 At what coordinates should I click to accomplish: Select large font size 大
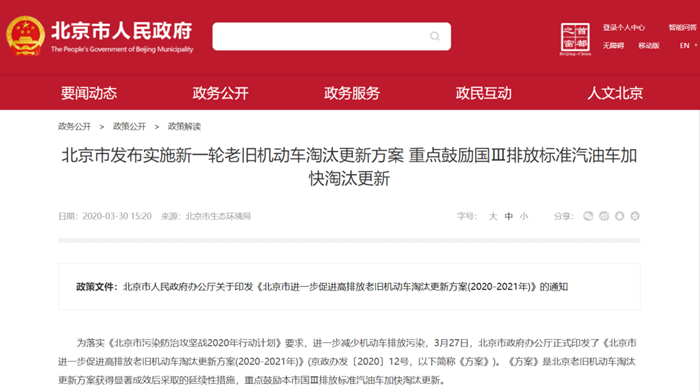(493, 216)
